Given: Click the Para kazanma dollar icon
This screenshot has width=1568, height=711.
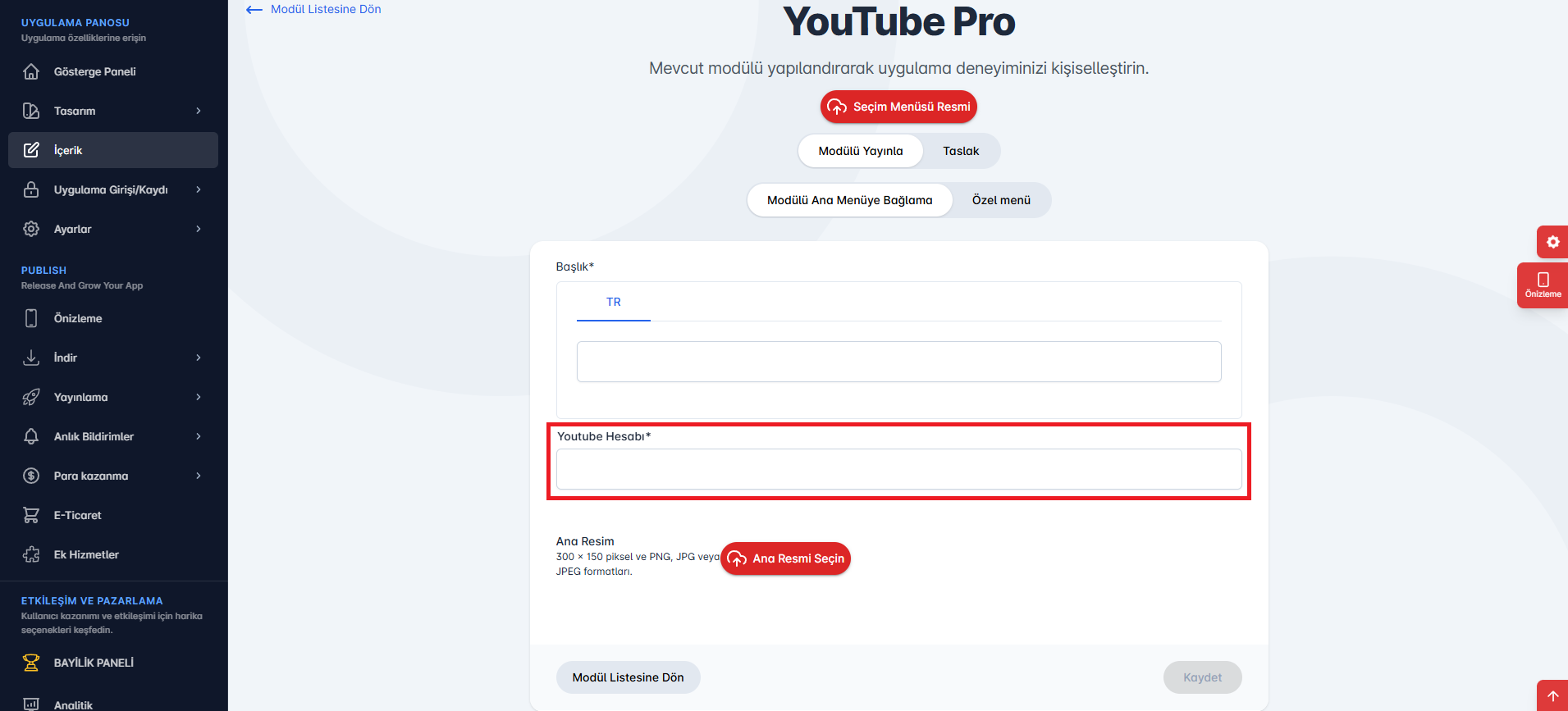Looking at the screenshot, I should [x=31, y=476].
